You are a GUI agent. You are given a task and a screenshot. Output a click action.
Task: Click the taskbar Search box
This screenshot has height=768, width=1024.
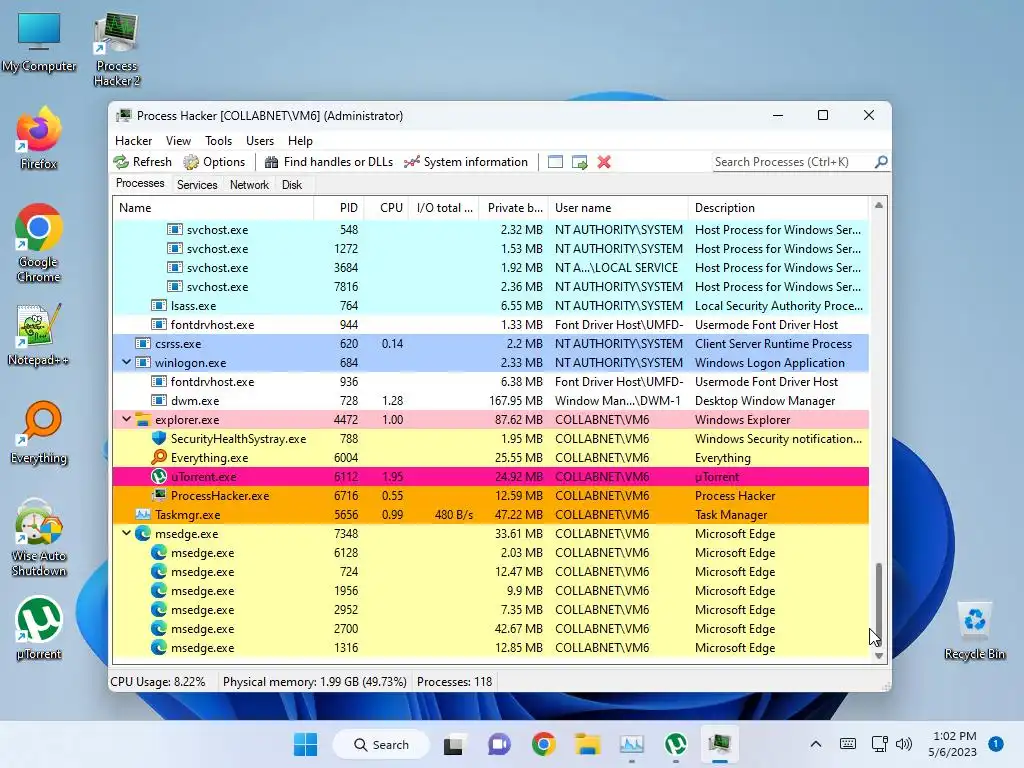pyautogui.click(x=381, y=744)
